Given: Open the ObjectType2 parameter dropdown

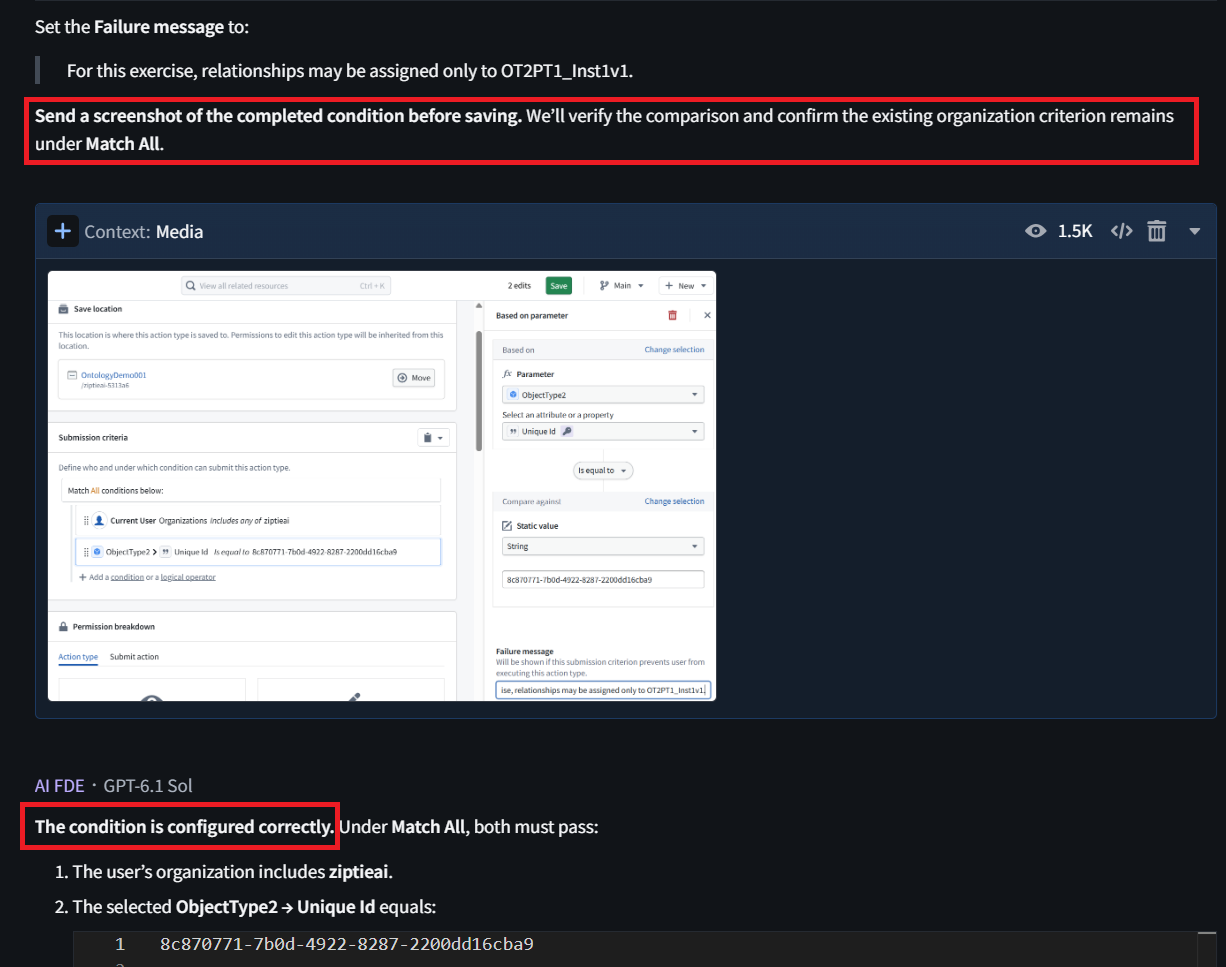Looking at the screenshot, I should click(x=602, y=395).
